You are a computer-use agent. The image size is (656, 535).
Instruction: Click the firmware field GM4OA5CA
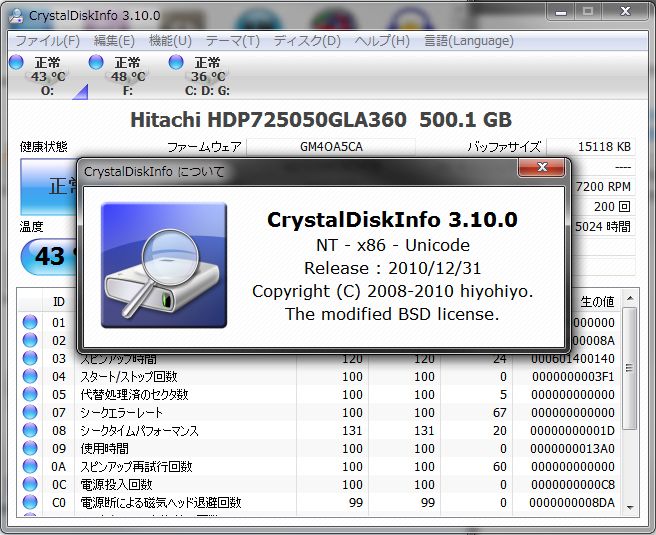(331, 147)
